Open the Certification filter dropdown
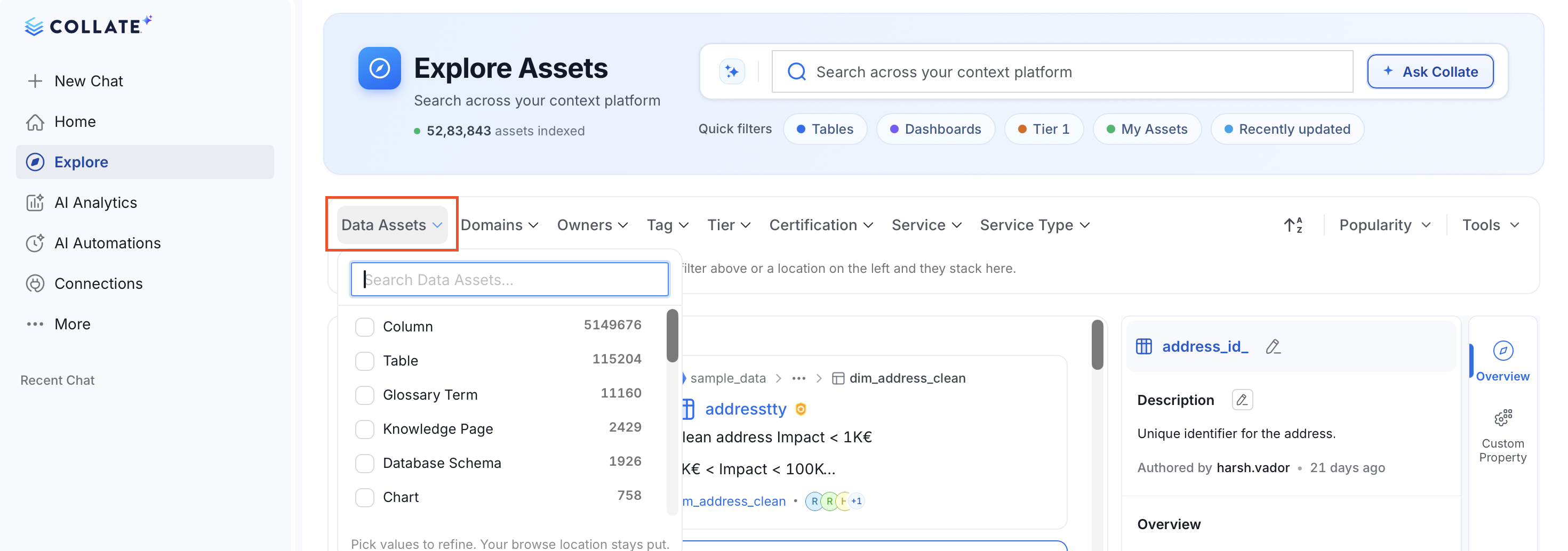 click(x=821, y=225)
